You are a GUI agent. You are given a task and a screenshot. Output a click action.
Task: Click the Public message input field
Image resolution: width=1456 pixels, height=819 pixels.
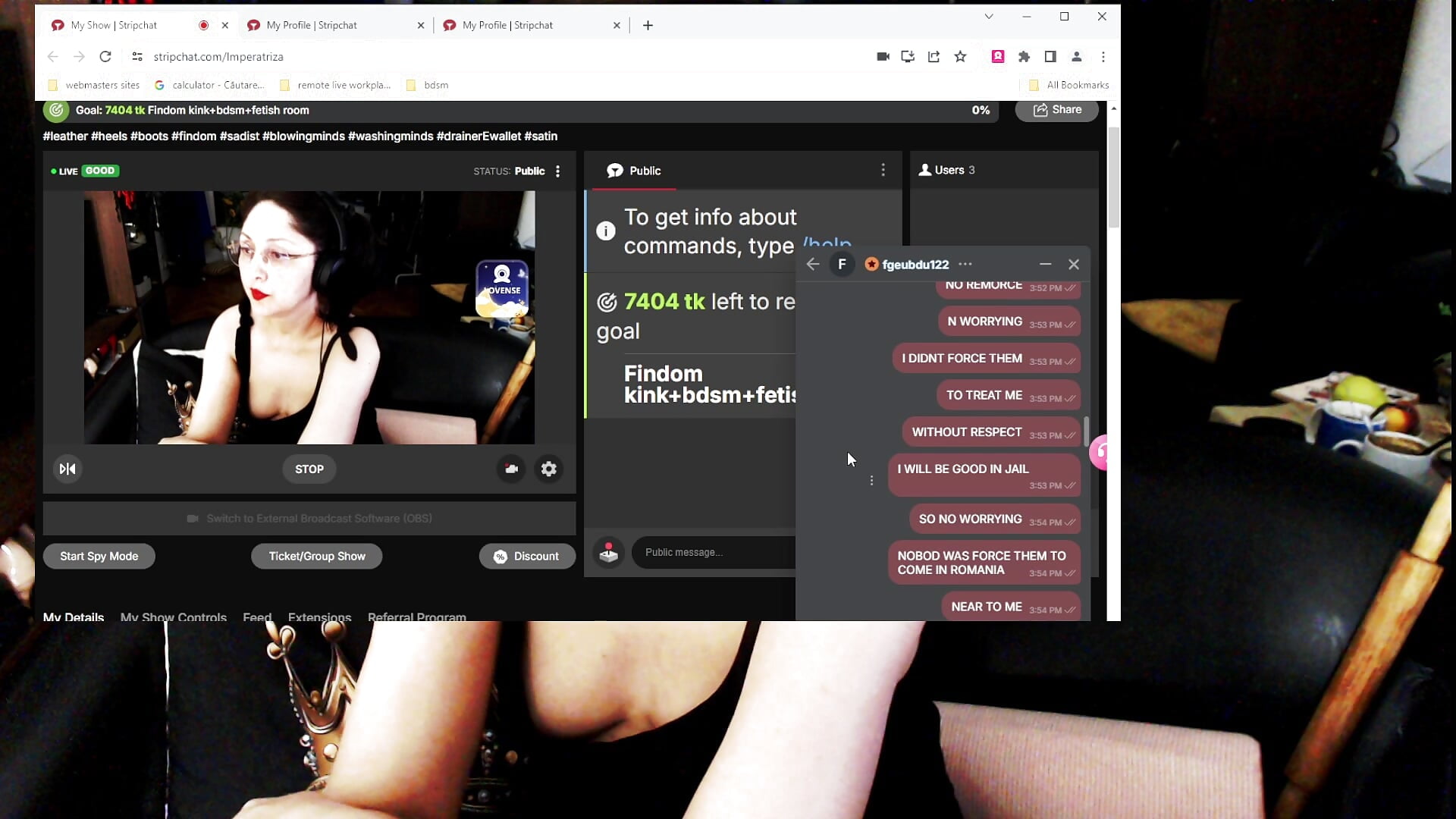click(x=713, y=553)
